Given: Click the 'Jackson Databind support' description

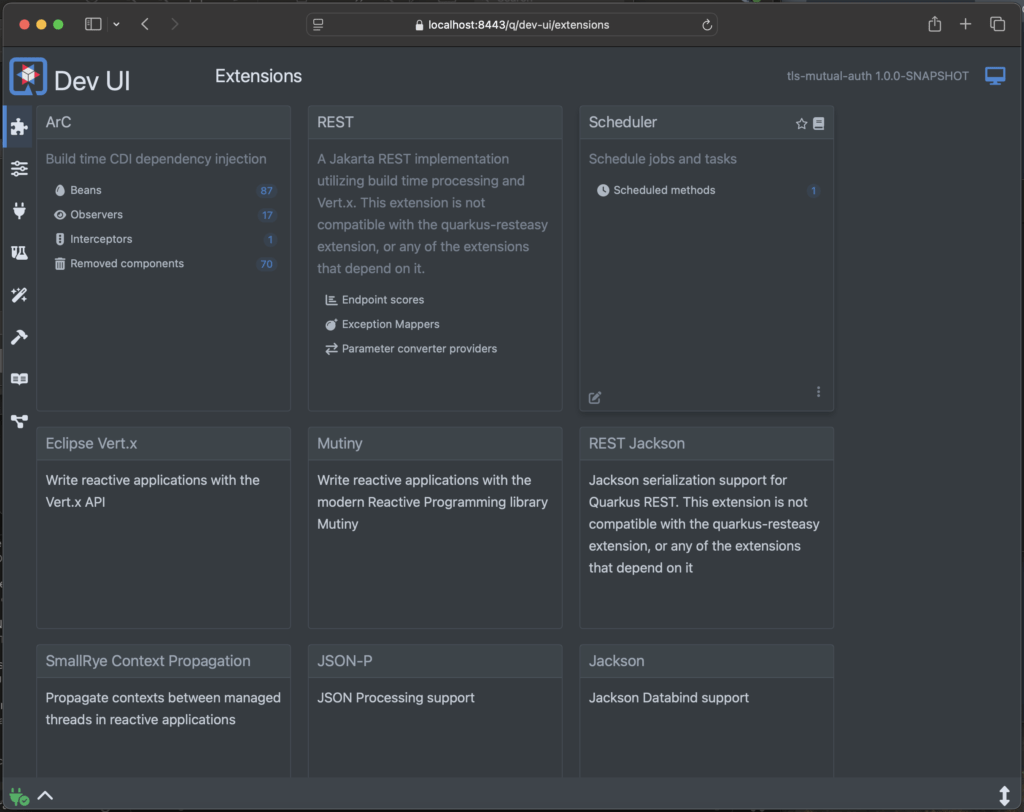Looking at the screenshot, I should click(x=669, y=698).
